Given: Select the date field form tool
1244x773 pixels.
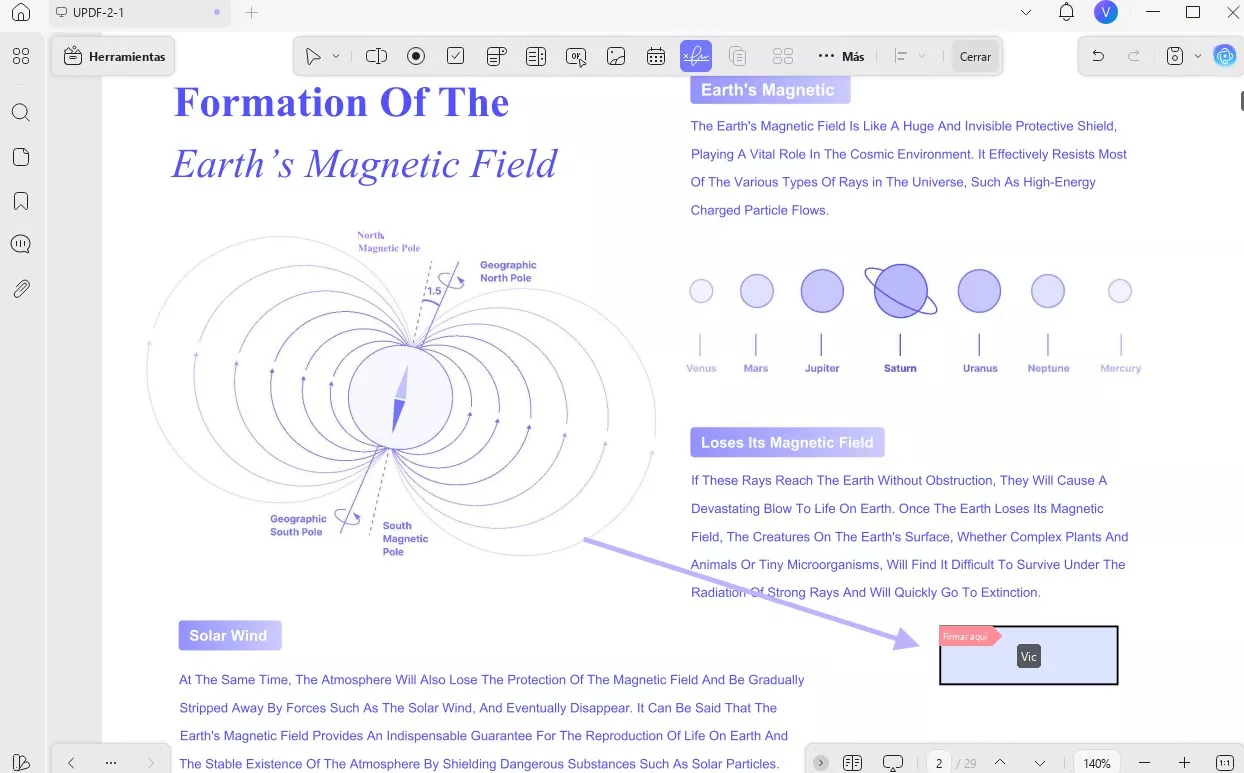Looking at the screenshot, I should [x=656, y=57].
